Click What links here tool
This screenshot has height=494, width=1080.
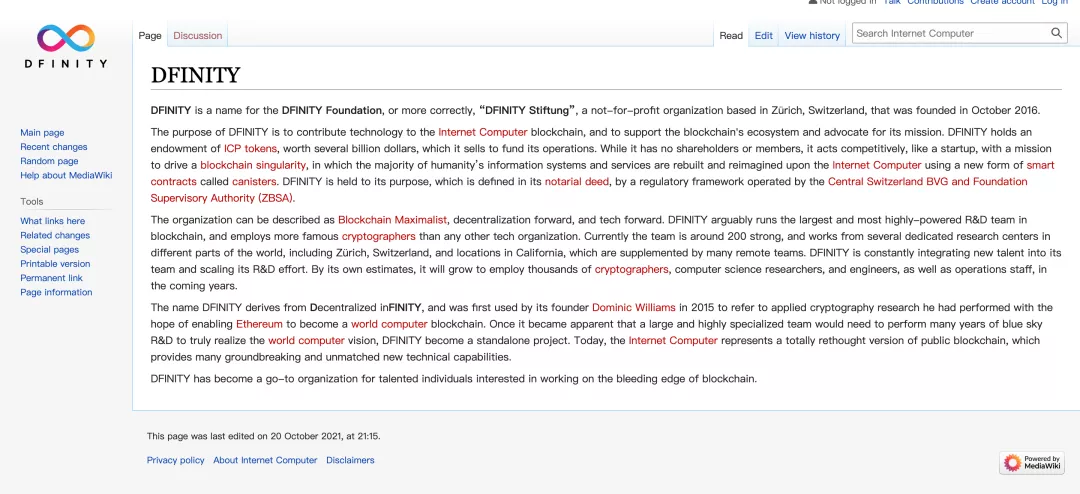(x=52, y=221)
